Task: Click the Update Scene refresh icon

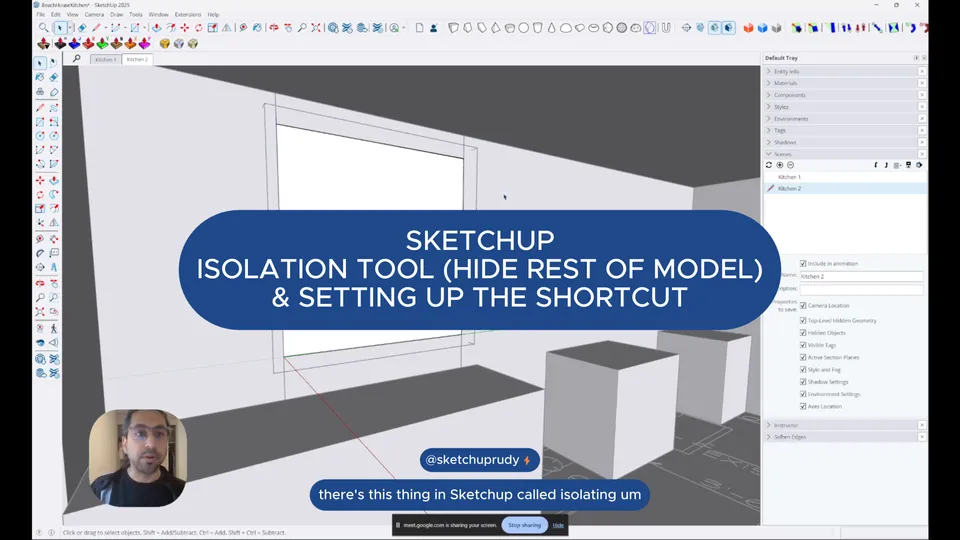Action: [x=769, y=165]
